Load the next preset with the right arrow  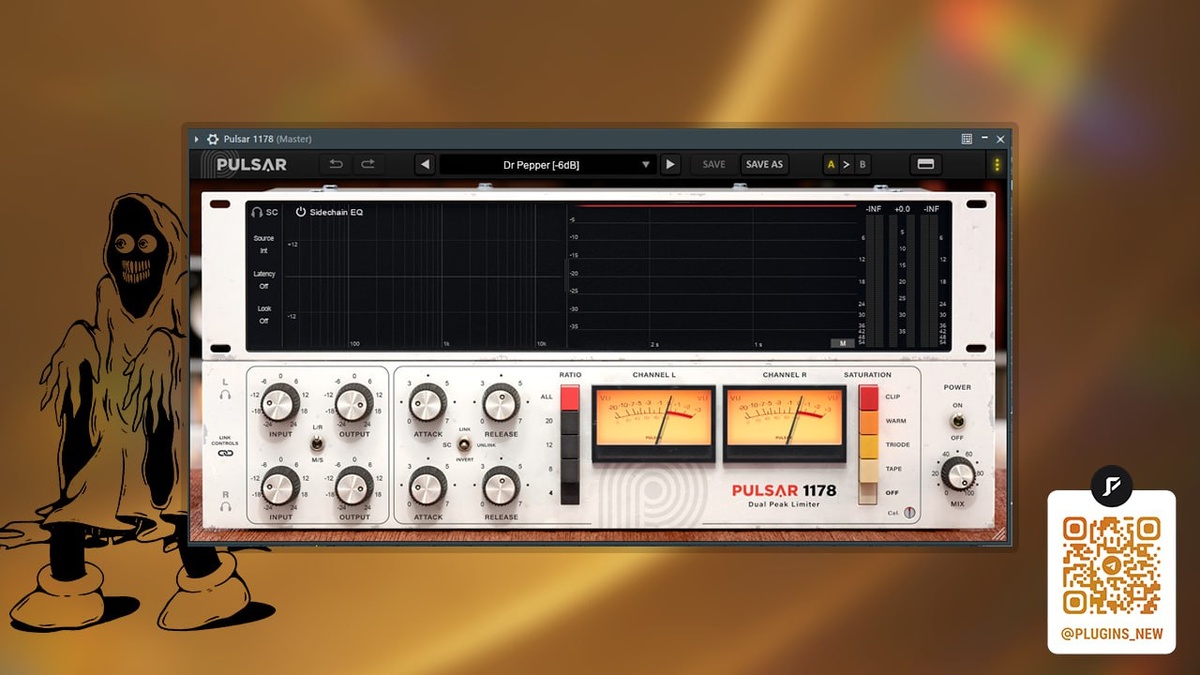click(x=671, y=164)
